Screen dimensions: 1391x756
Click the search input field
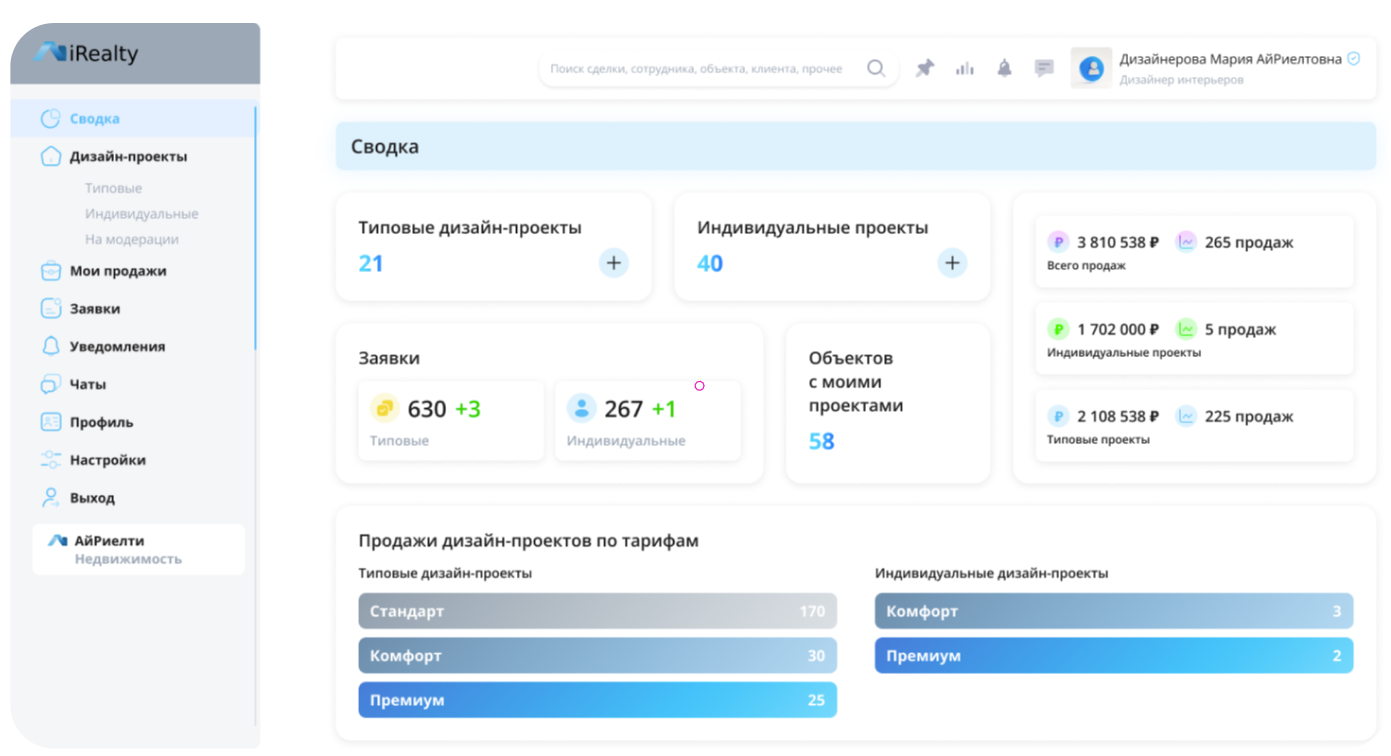(x=696, y=69)
